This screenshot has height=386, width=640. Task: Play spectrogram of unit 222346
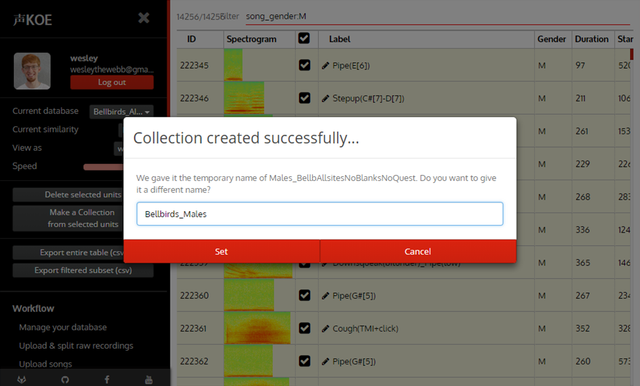coord(244,98)
